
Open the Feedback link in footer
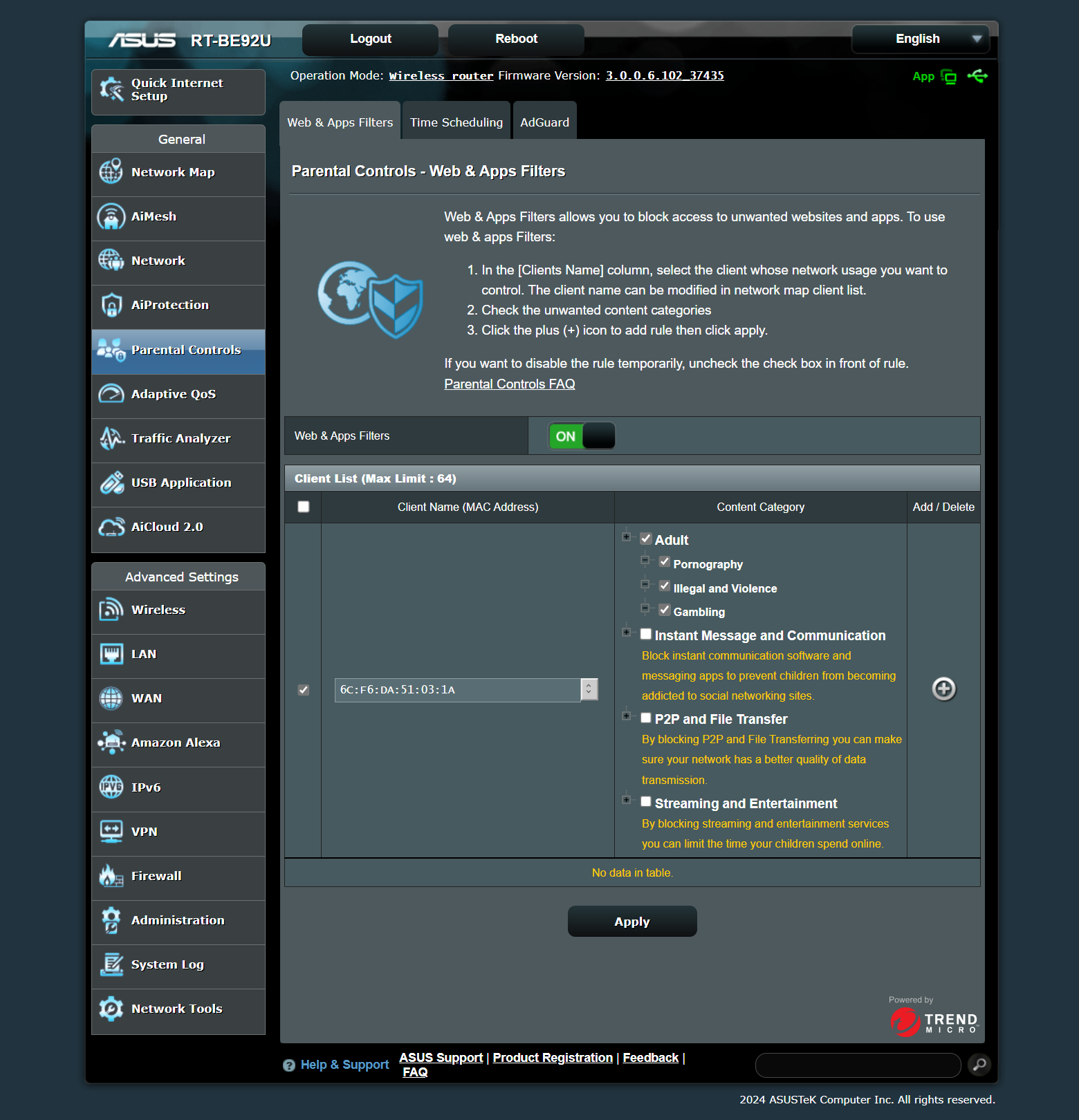tap(651, 1058)
